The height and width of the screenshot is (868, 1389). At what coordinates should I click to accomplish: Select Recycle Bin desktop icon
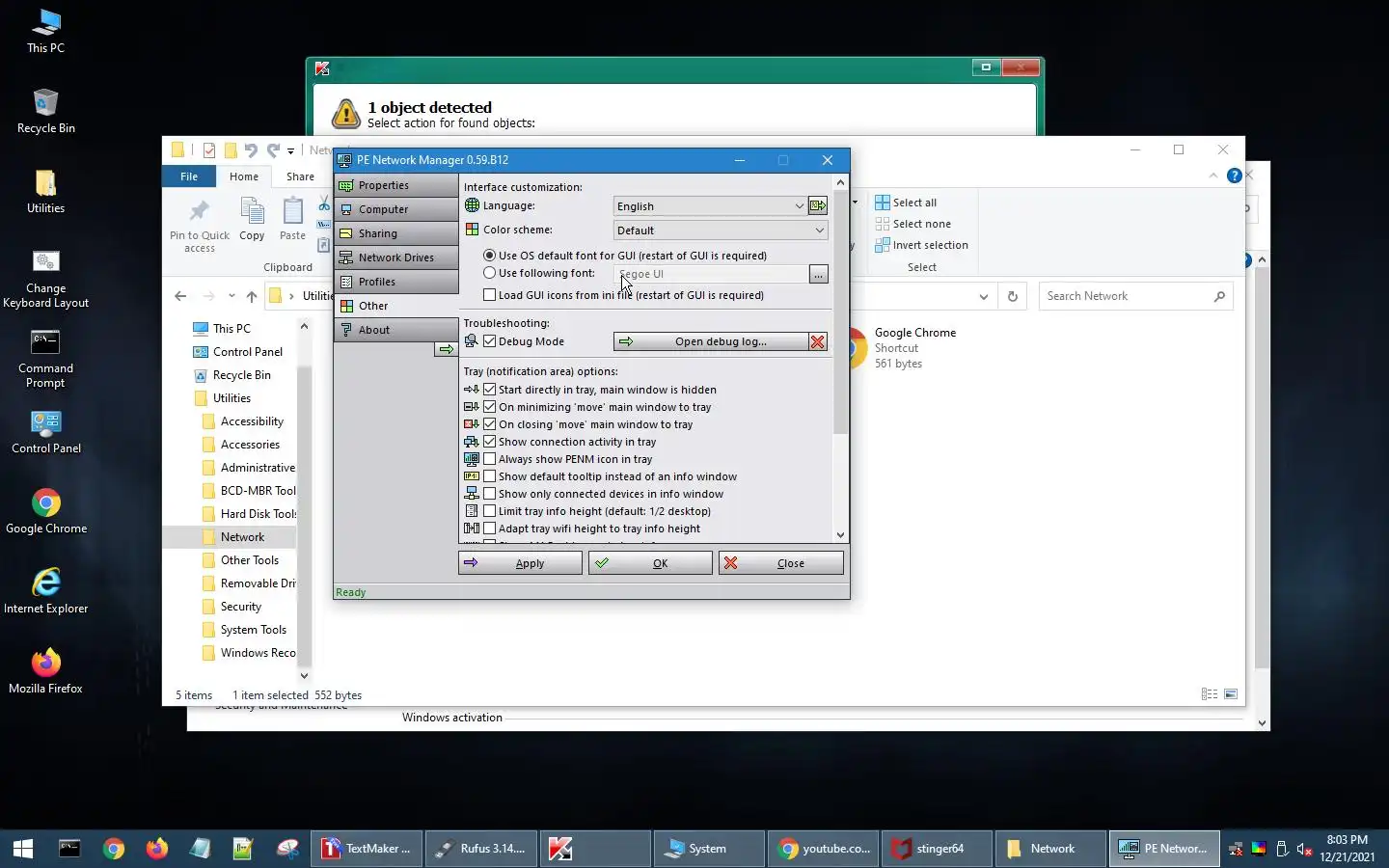[45, 111]
